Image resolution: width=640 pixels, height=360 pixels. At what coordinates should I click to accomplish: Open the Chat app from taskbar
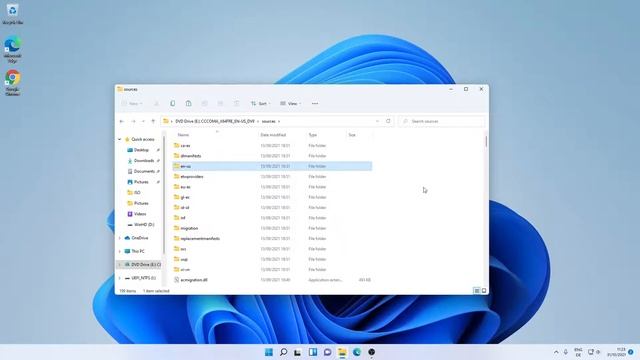click(327, 352)
